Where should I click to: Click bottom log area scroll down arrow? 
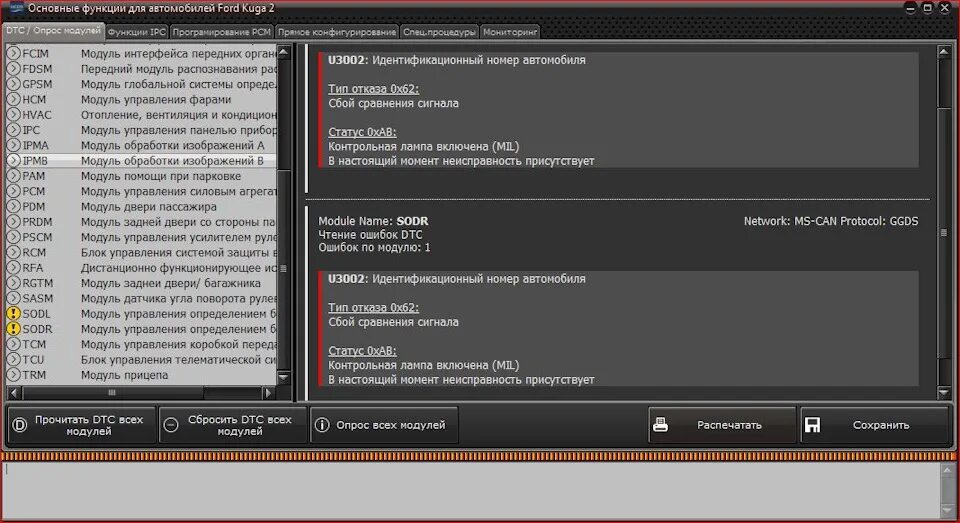click(x=947, y=511)
